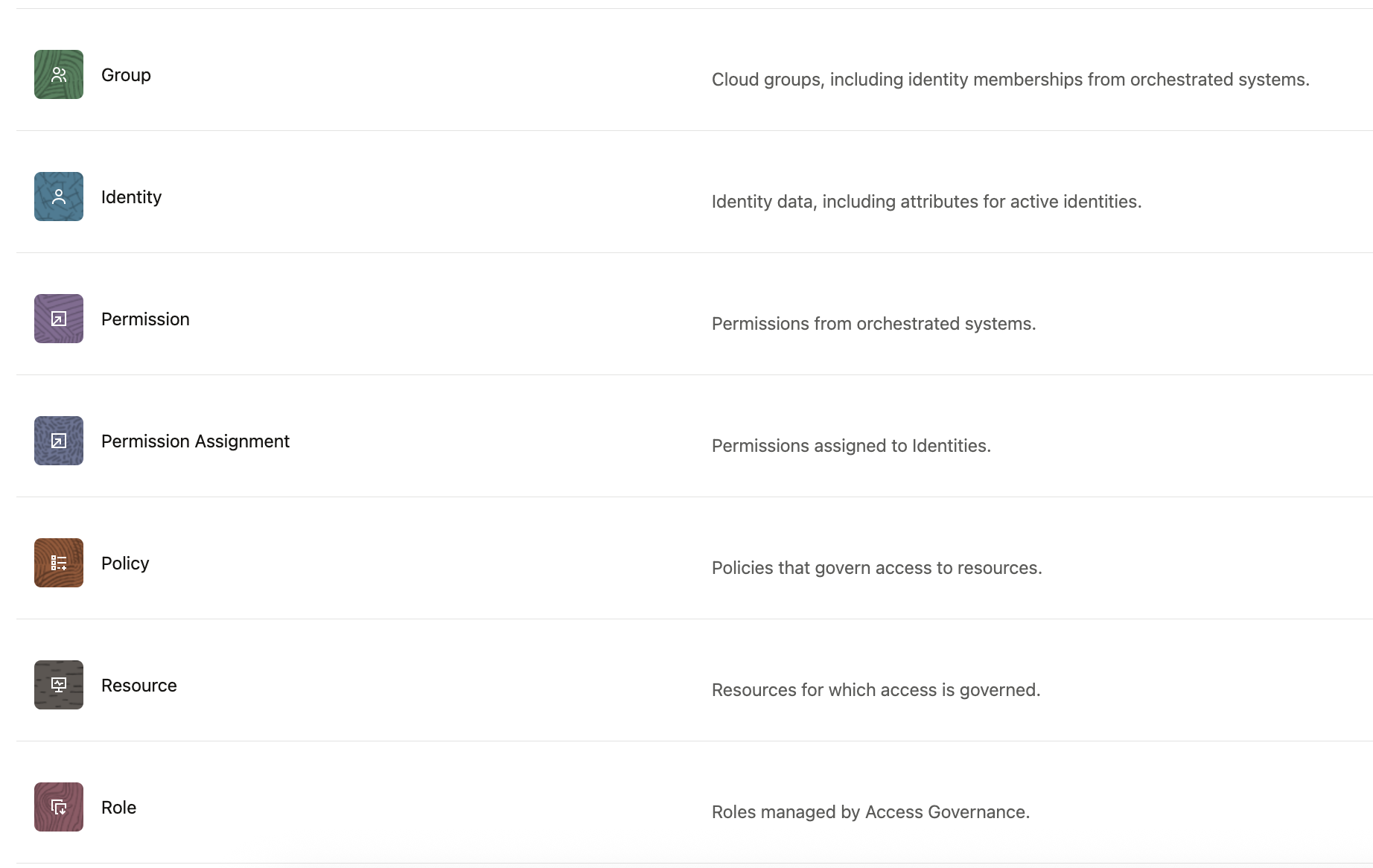Click the Identity data description text
The width and height of the screenshot is (1373, 868).
[x=926, y=202]
